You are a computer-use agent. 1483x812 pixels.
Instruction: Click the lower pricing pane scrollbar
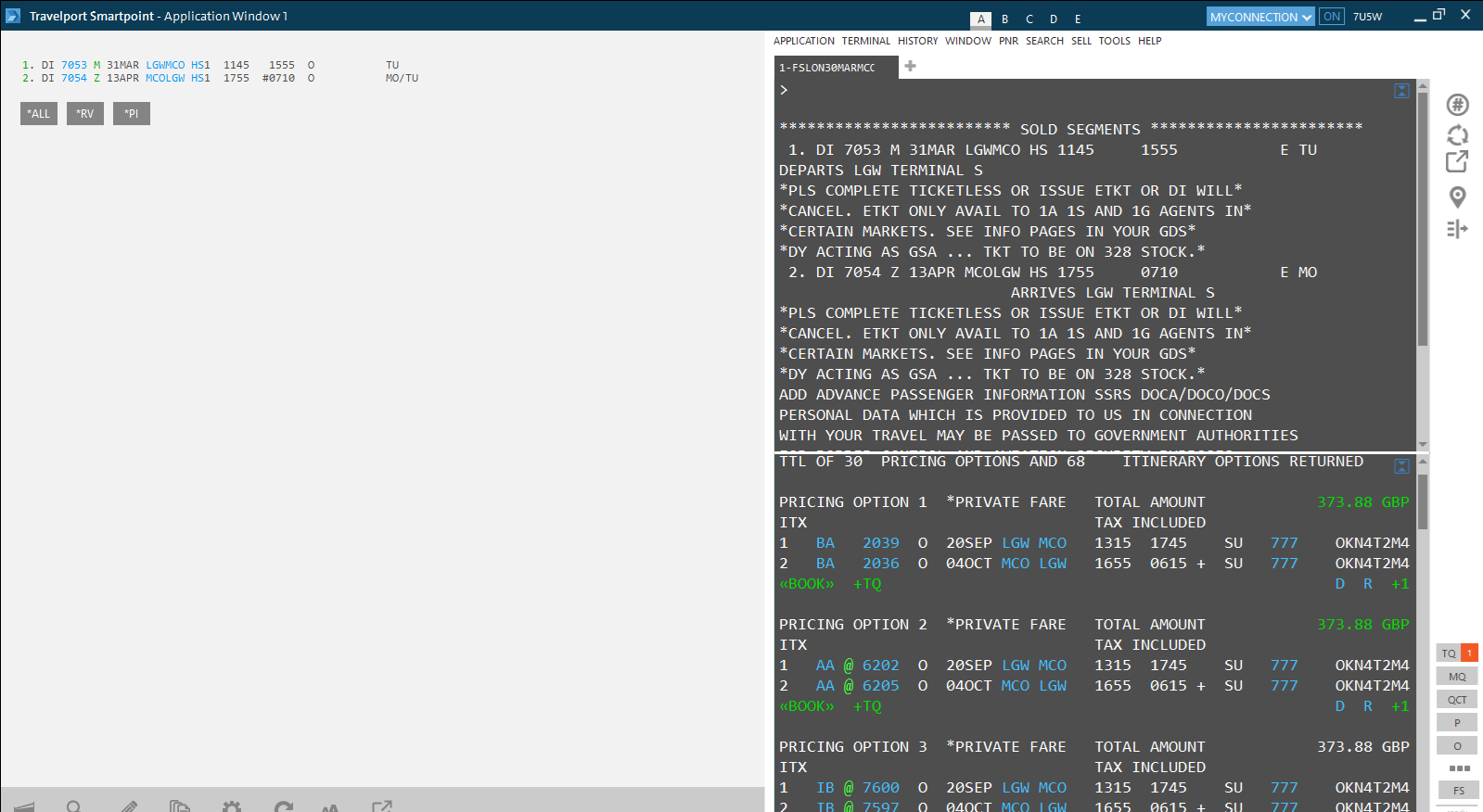tap(1423, 501)
